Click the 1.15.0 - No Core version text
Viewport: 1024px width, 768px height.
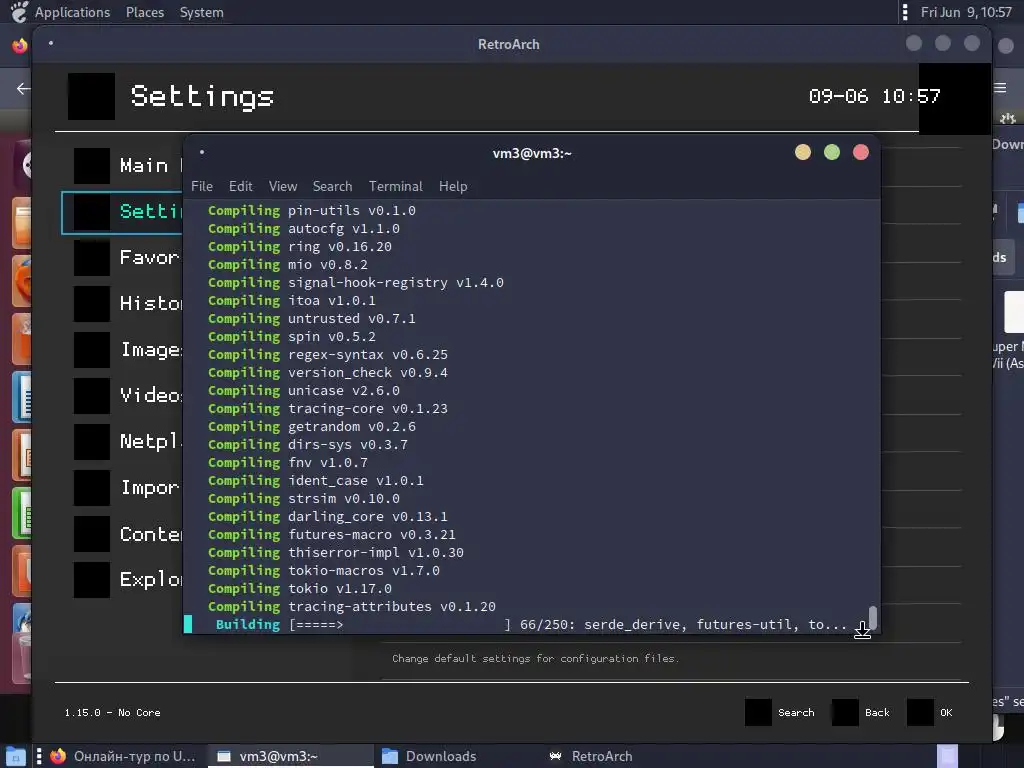click(x=112, y=712)
